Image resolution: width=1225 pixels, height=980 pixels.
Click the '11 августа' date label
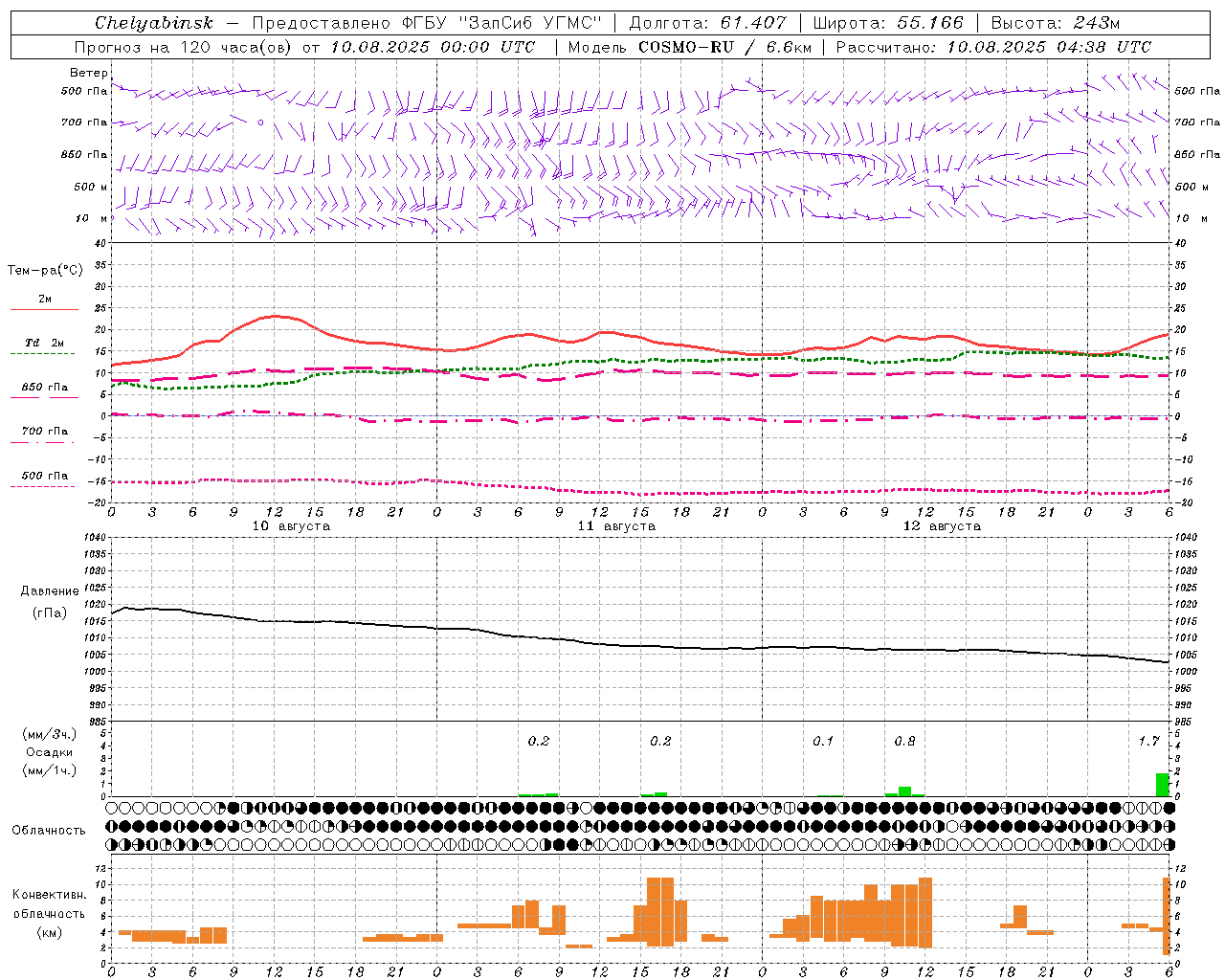point(616,526)
